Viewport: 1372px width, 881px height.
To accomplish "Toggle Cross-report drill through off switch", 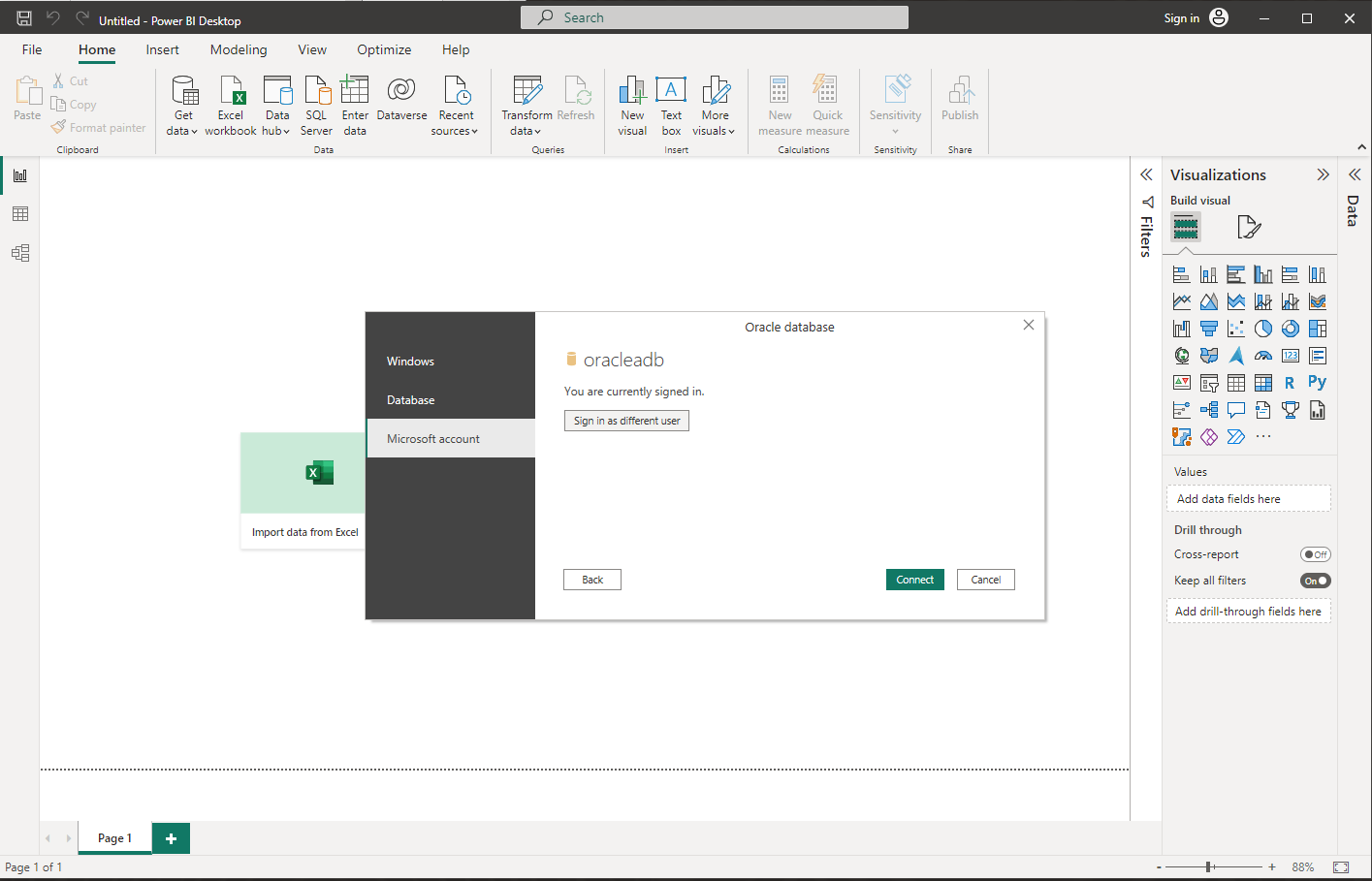I will (1315, 553).
